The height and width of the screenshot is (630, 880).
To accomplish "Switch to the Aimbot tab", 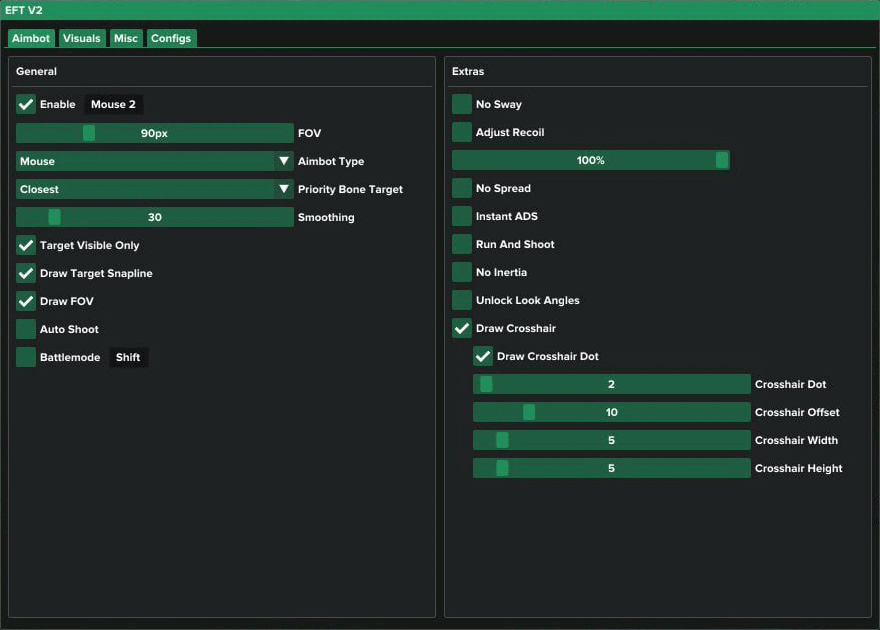I will click(x=31, y=38).
